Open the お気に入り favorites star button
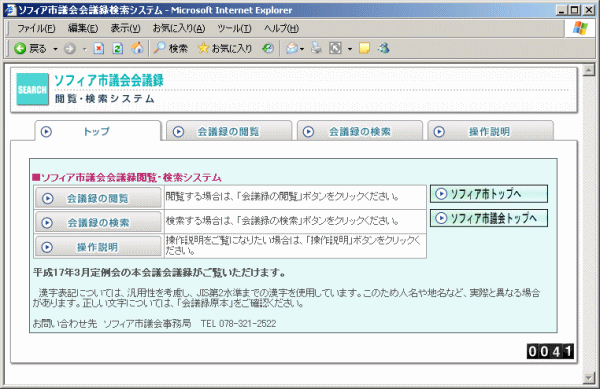The width and height of the screenshot is (600, 389). point(225,49)
